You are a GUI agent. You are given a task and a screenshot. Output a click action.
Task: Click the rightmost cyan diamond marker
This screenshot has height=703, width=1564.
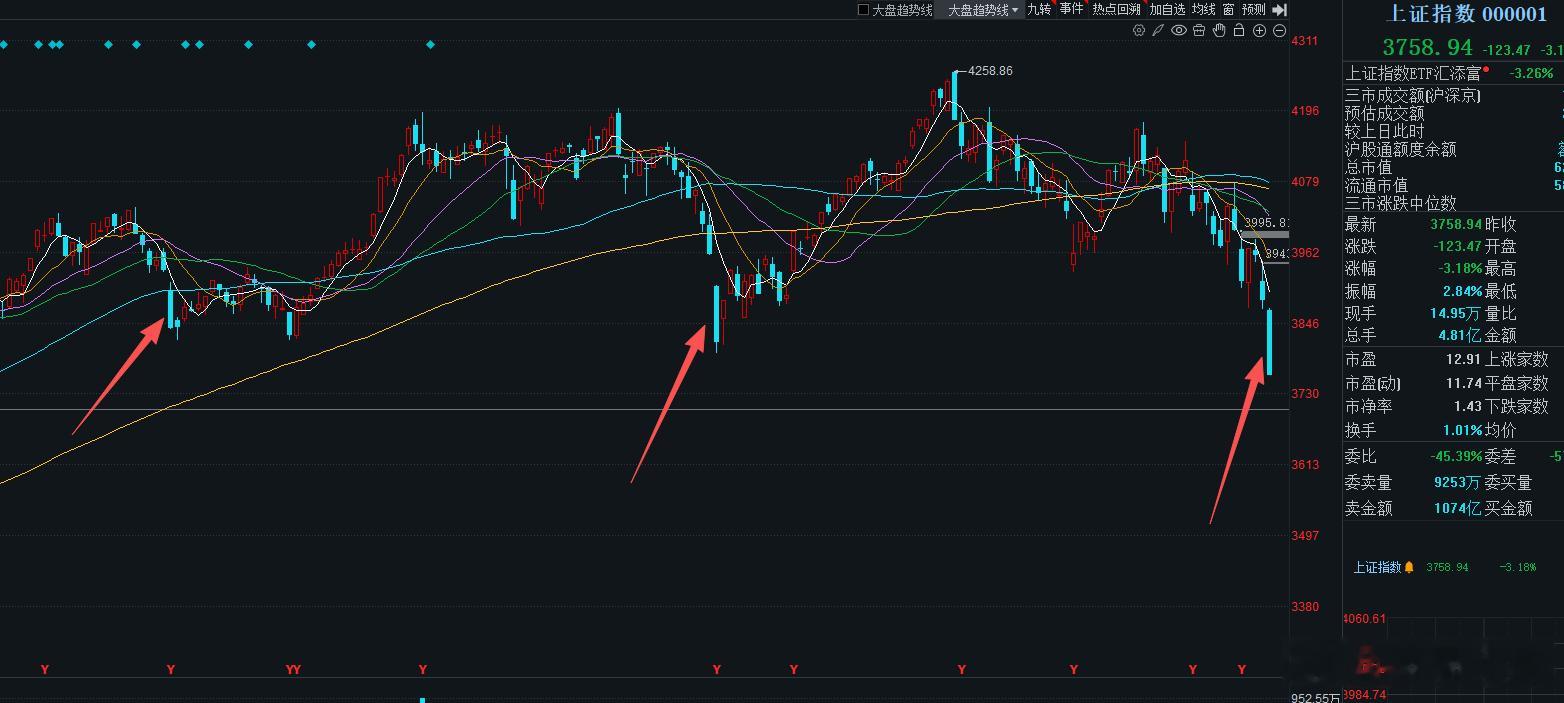click(430, 45)
